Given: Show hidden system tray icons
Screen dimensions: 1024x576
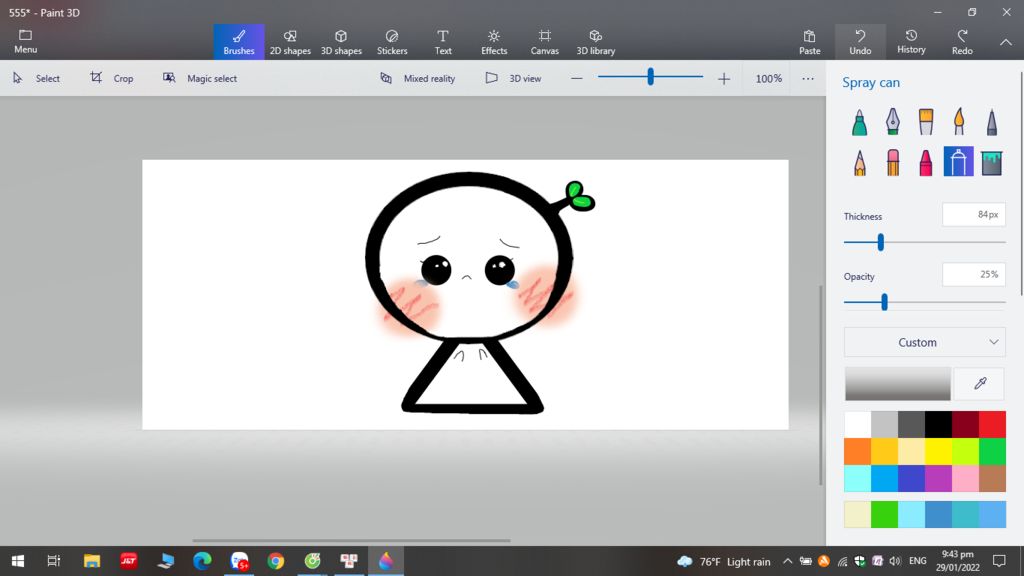Looking at the screenshot, I should point(787,562).
